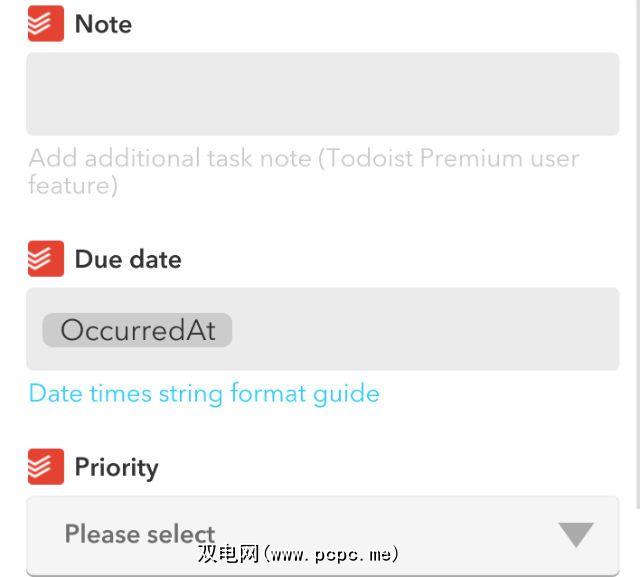The width and height of the screenshot is (640, 577).
Task: Focus the empty Note text field
Action: pos(322,94)
